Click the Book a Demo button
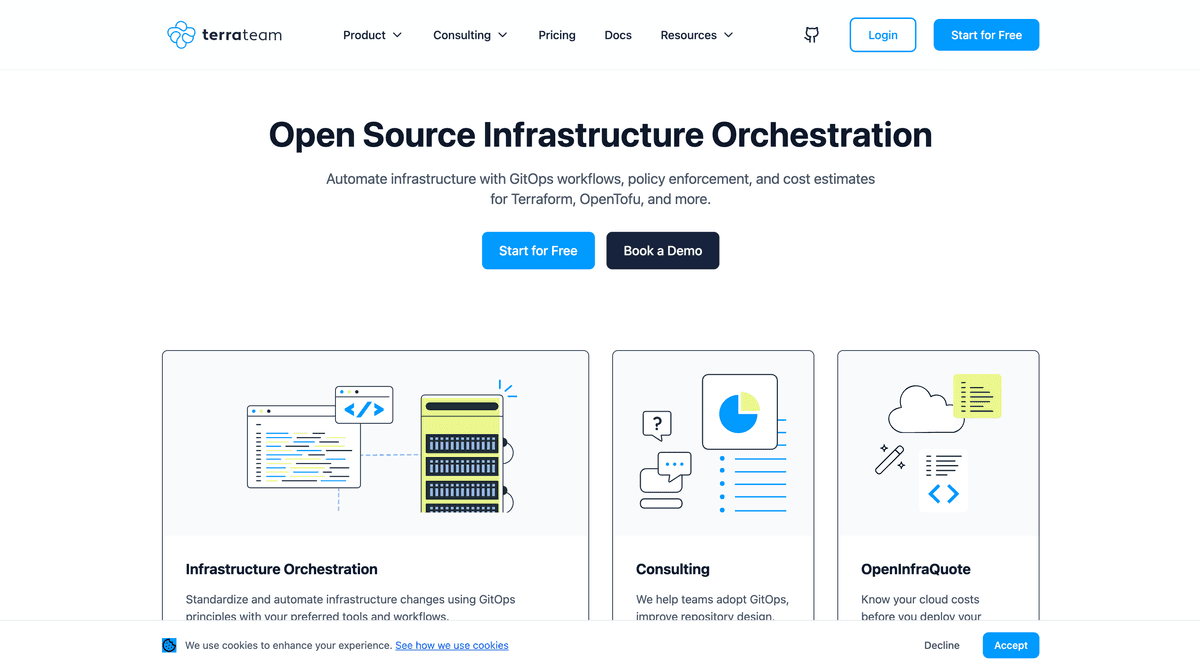 [x=663, y=251]
